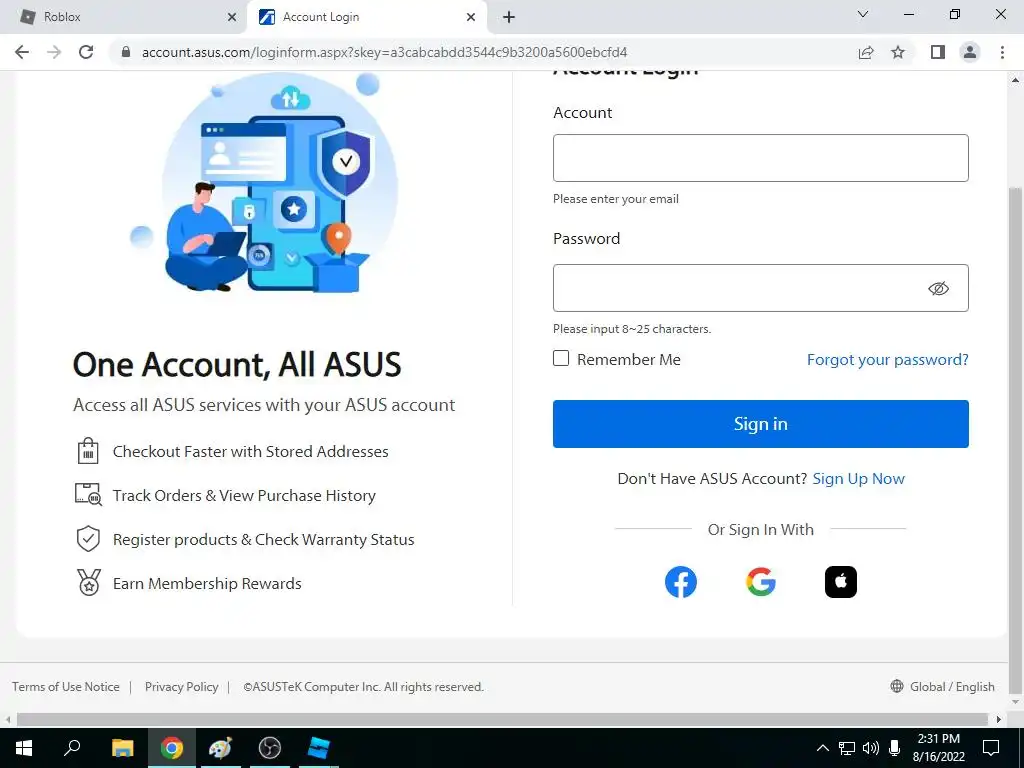
Task: Sign in with the Facebook icon
Action: pos(680,582)
